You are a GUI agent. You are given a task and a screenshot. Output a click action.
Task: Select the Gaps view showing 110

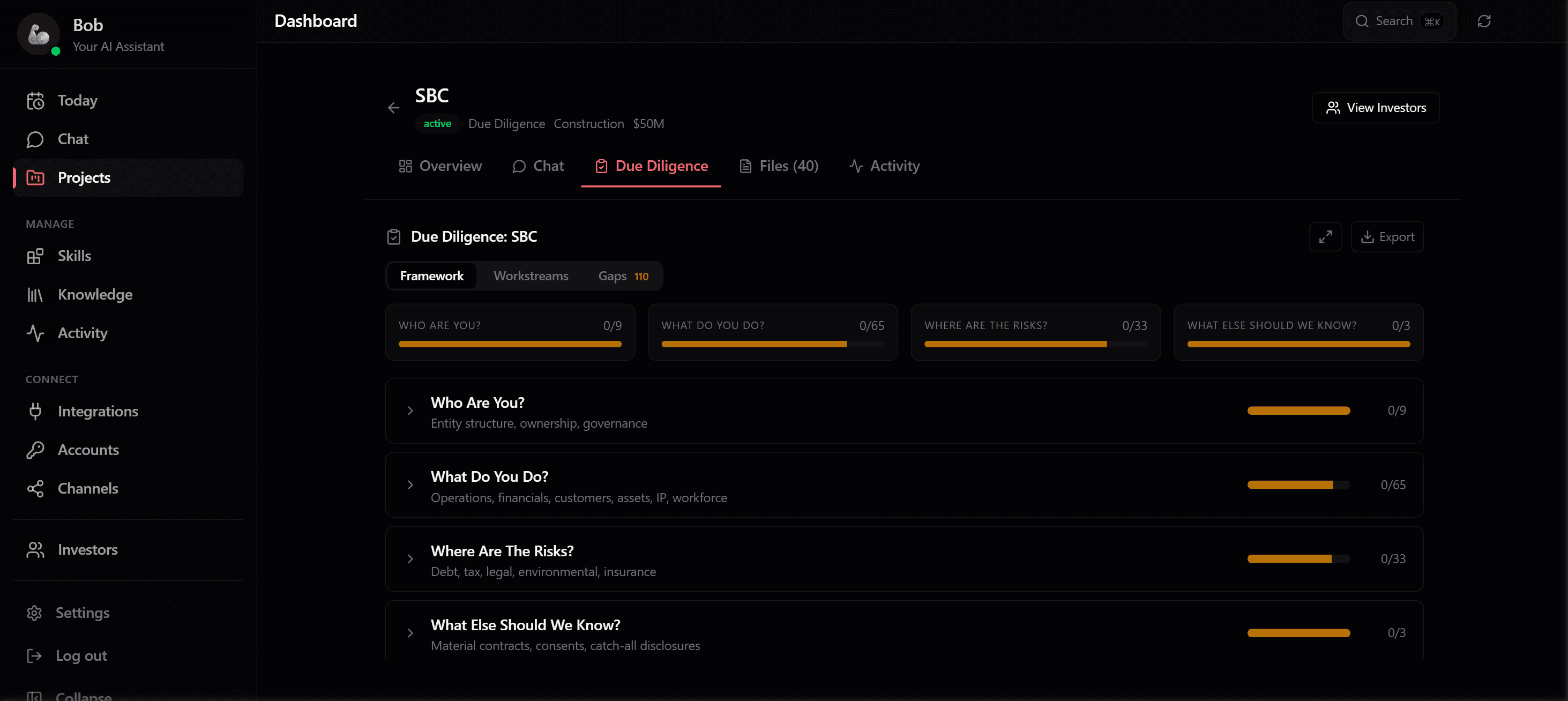point(622,275)
